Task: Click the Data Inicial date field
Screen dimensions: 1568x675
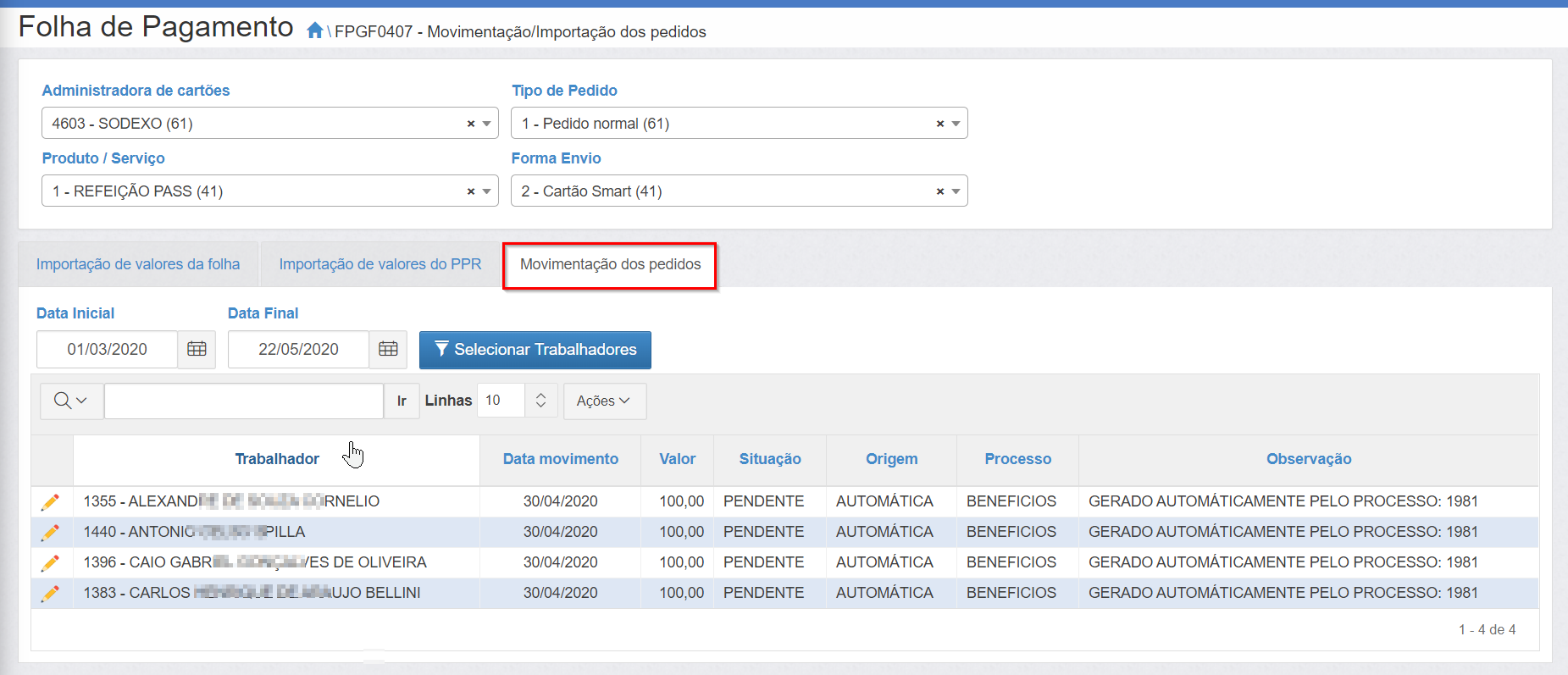Action: click(108, 349)
